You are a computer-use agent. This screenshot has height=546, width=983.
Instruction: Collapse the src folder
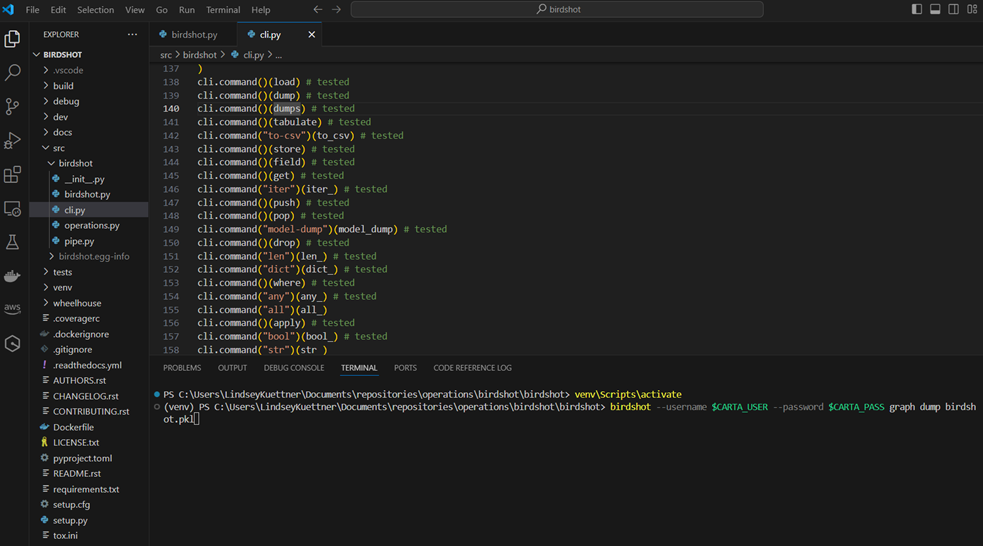pyautogui.click(x=89, y=148)
